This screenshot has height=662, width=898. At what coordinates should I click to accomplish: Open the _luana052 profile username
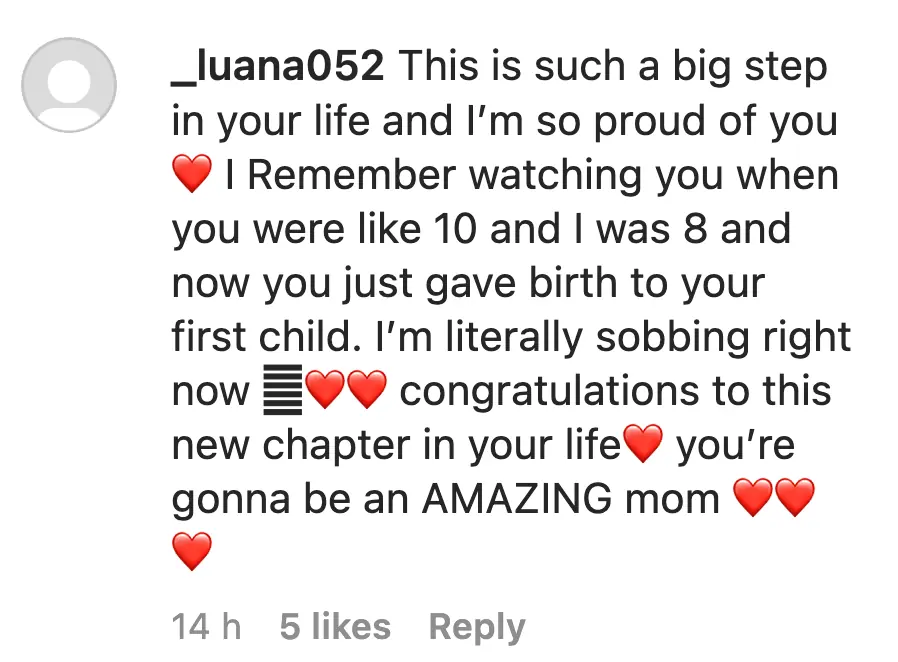278,68
